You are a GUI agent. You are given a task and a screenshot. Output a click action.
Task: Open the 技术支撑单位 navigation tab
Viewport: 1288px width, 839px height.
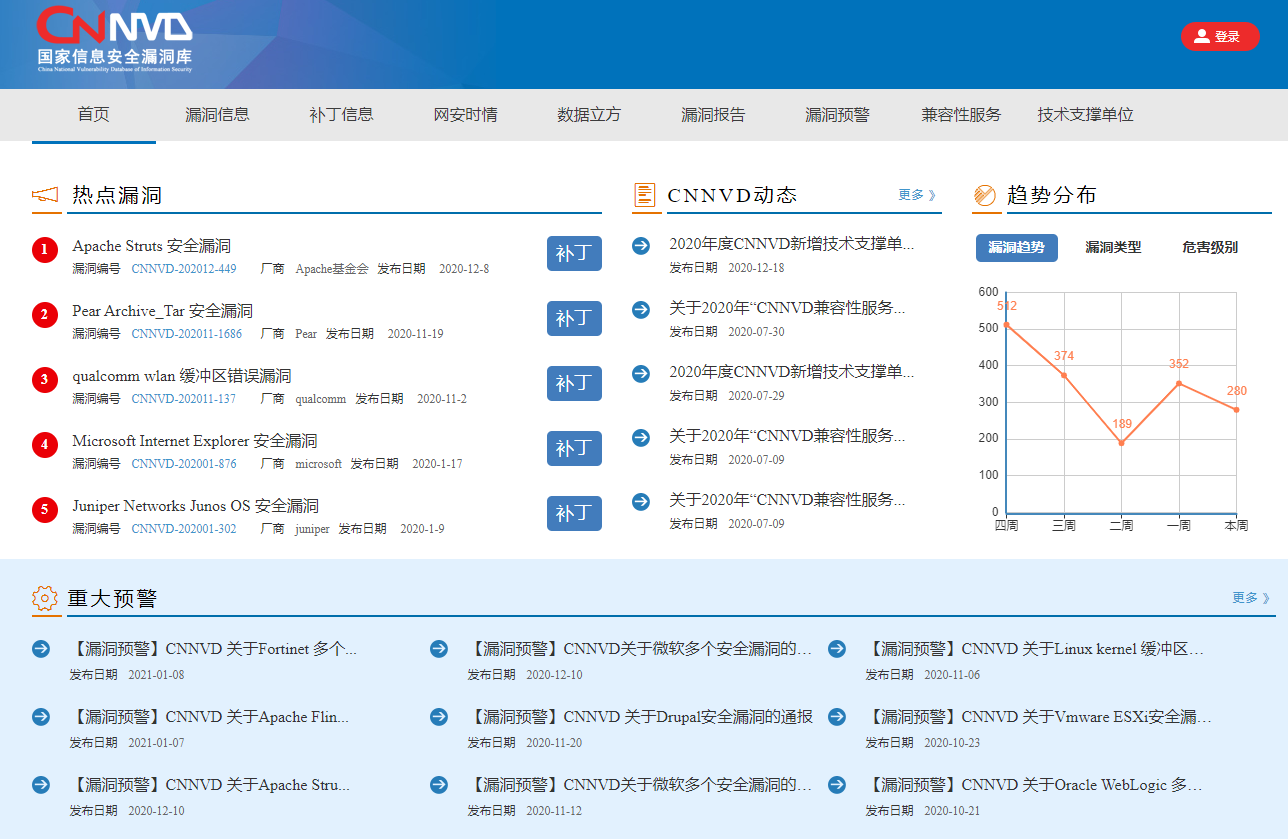[x=1086, y=115]
